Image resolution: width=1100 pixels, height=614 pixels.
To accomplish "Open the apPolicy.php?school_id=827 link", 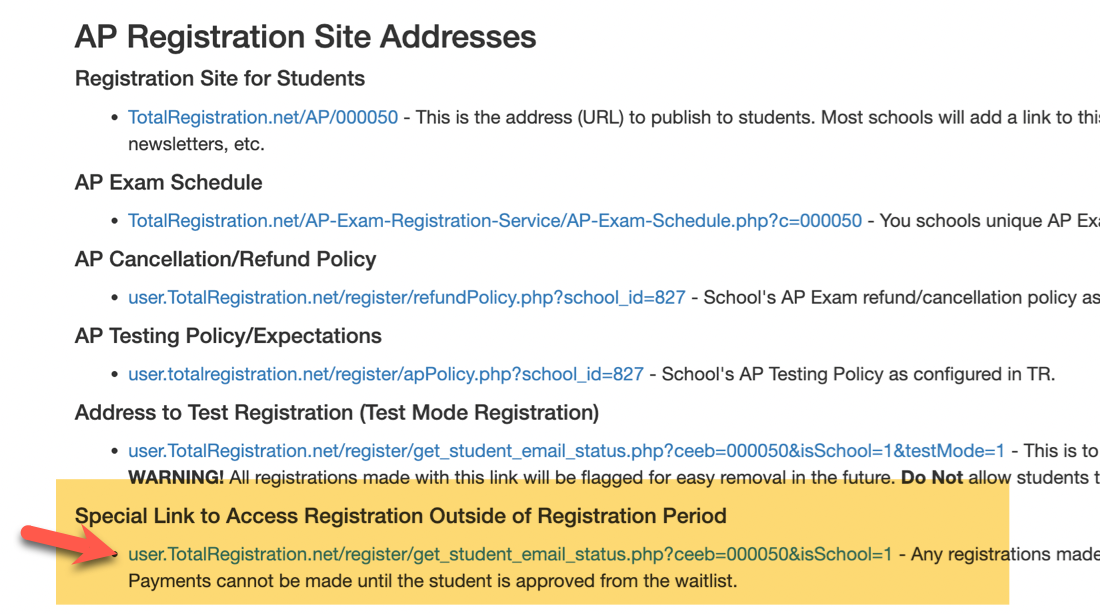I will click(386, 374).
